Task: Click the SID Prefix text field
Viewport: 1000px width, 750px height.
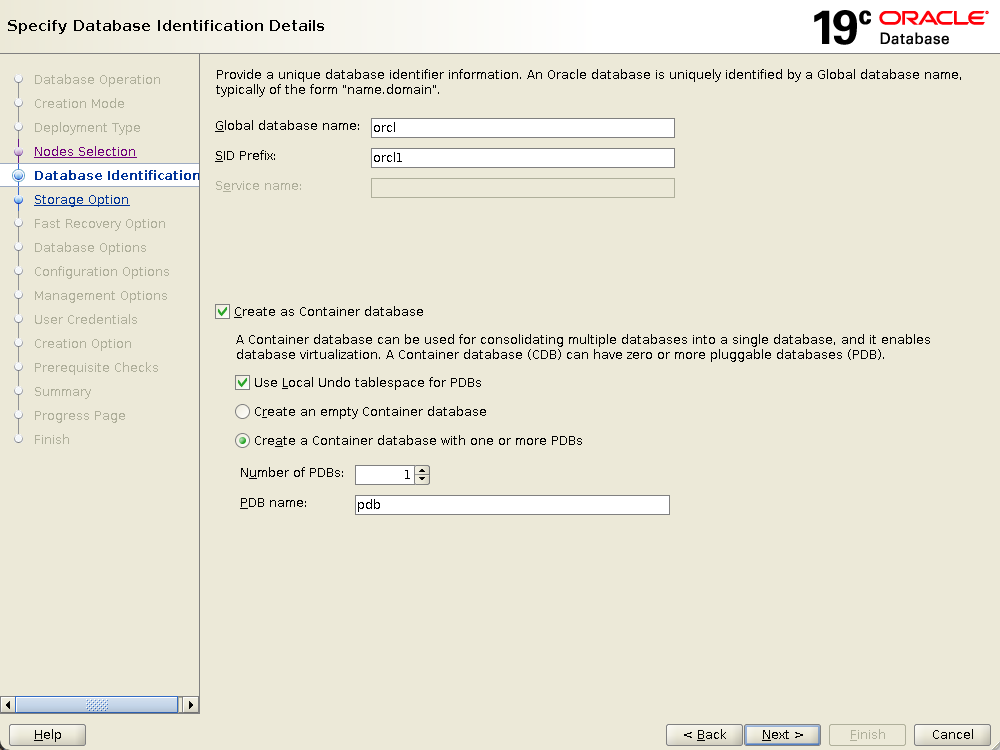Action: pos(522,158)
